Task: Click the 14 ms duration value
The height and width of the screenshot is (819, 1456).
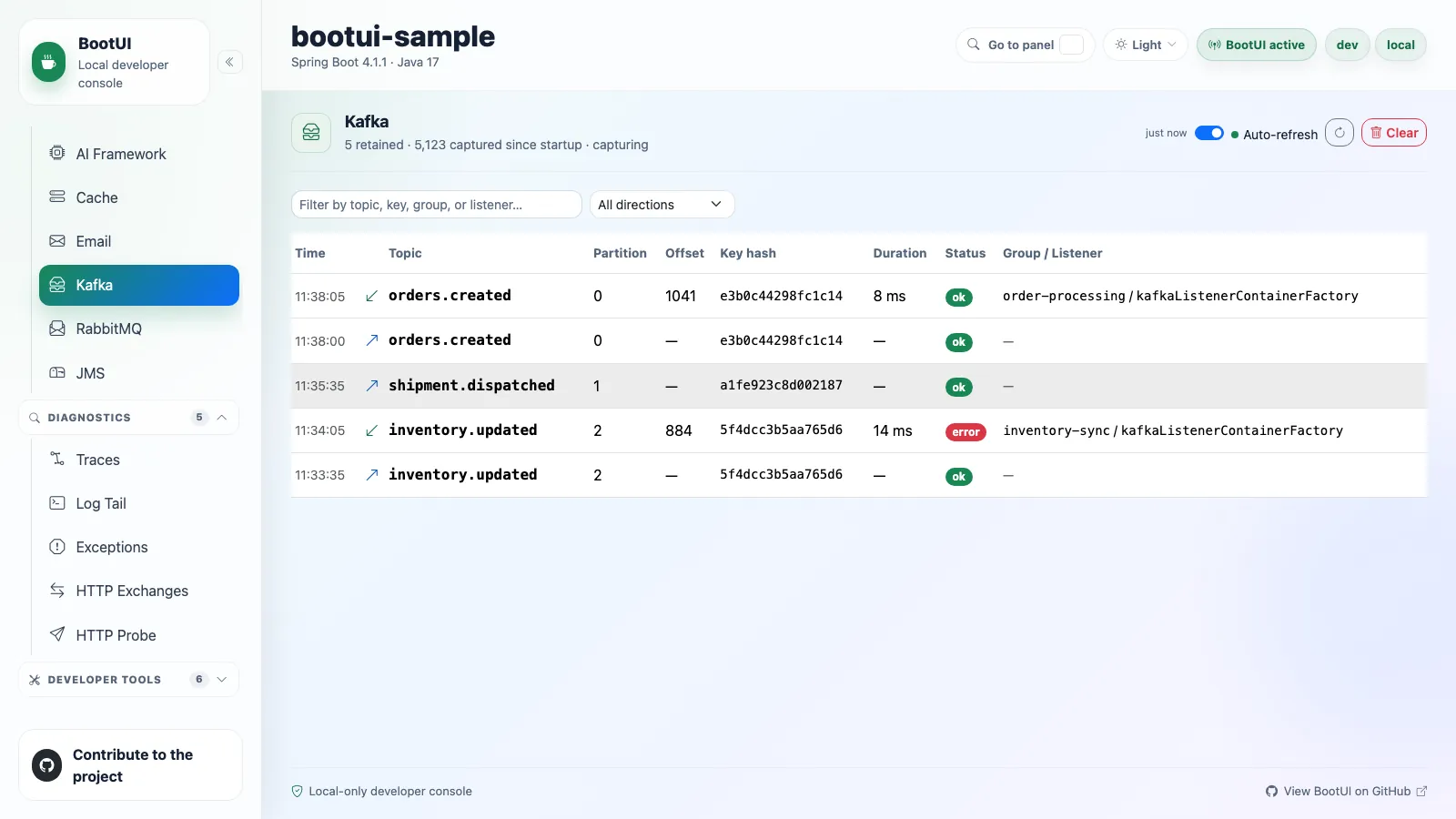Action: 893,430
